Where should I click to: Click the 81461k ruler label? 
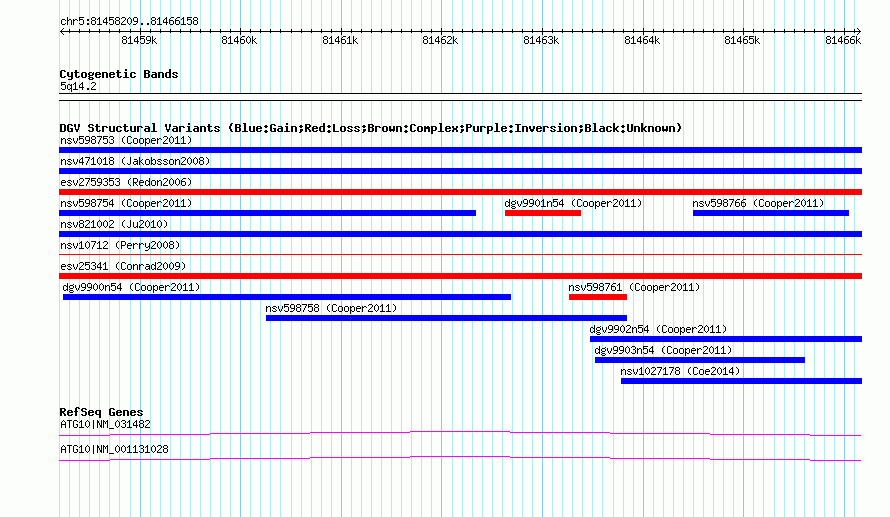click(x=340, y=40)
